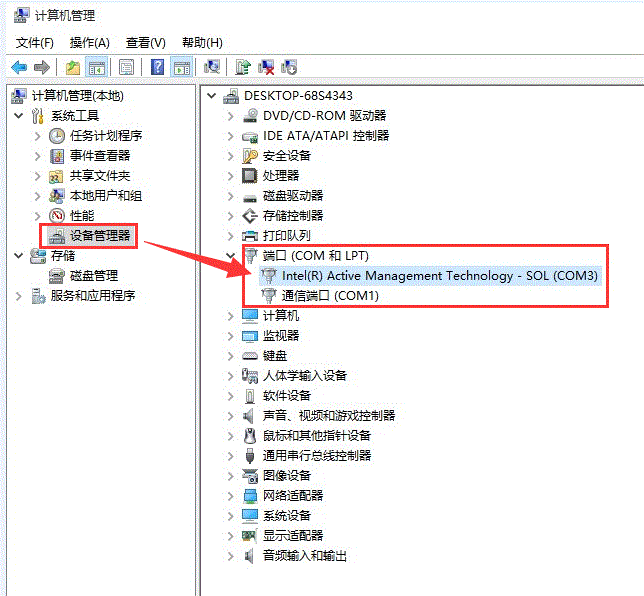The width and height of the screenshot is (644, 596).
Task: Click 打印队列 category label
Action: tap(287, 236)
